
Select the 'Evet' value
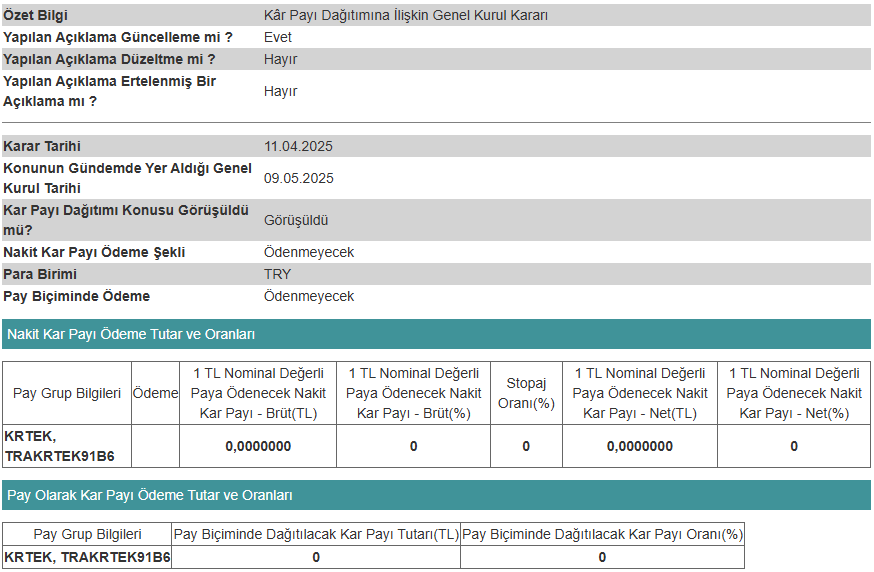[278, 37]
